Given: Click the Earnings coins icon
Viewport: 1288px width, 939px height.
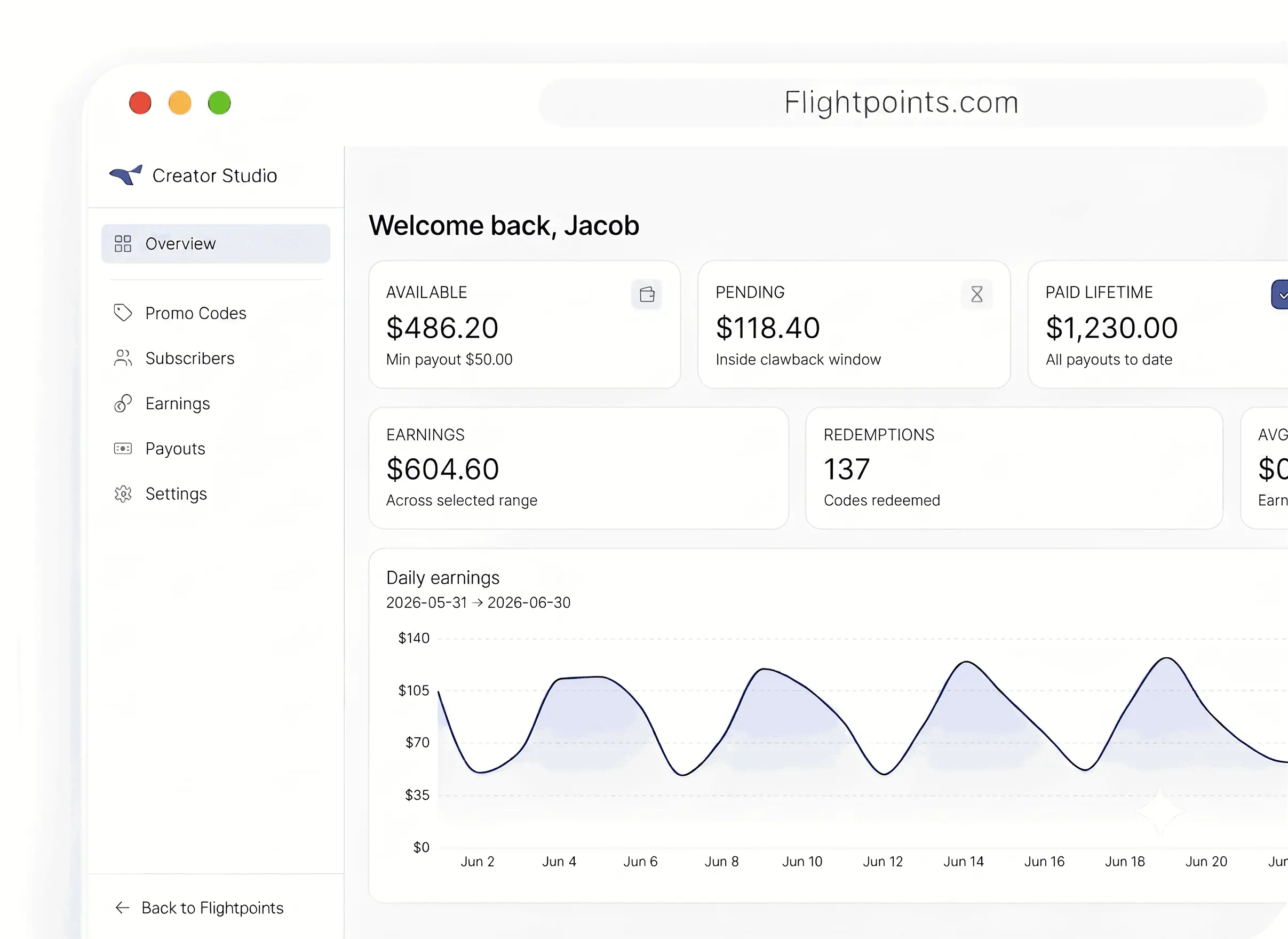Looking at the screenshot, I should 123,403.
